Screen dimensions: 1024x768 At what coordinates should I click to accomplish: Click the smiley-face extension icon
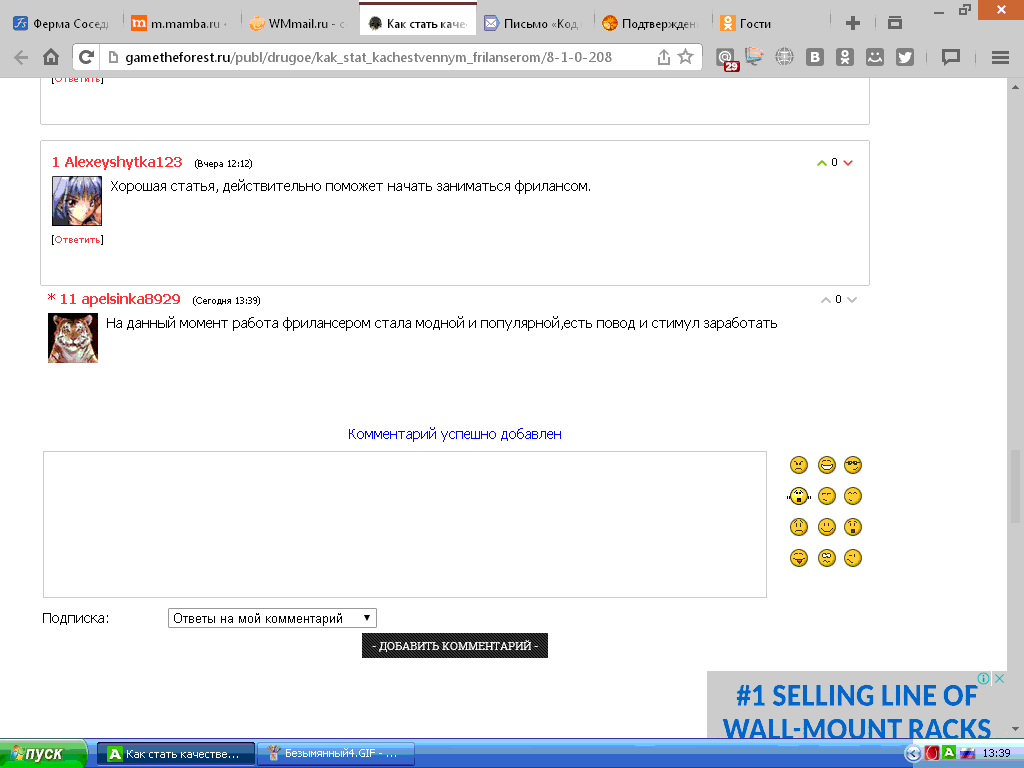pos(874,57)
